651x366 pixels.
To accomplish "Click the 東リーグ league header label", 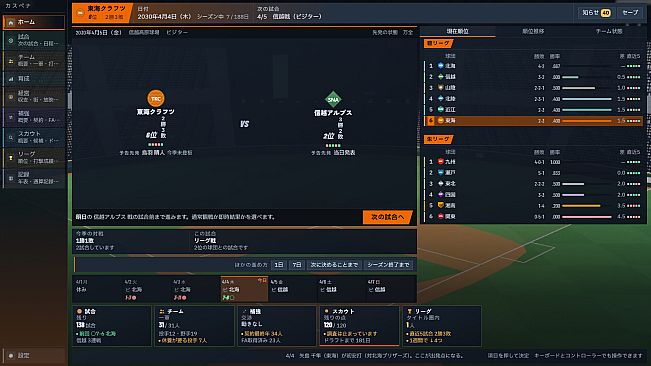I will 438,139.
